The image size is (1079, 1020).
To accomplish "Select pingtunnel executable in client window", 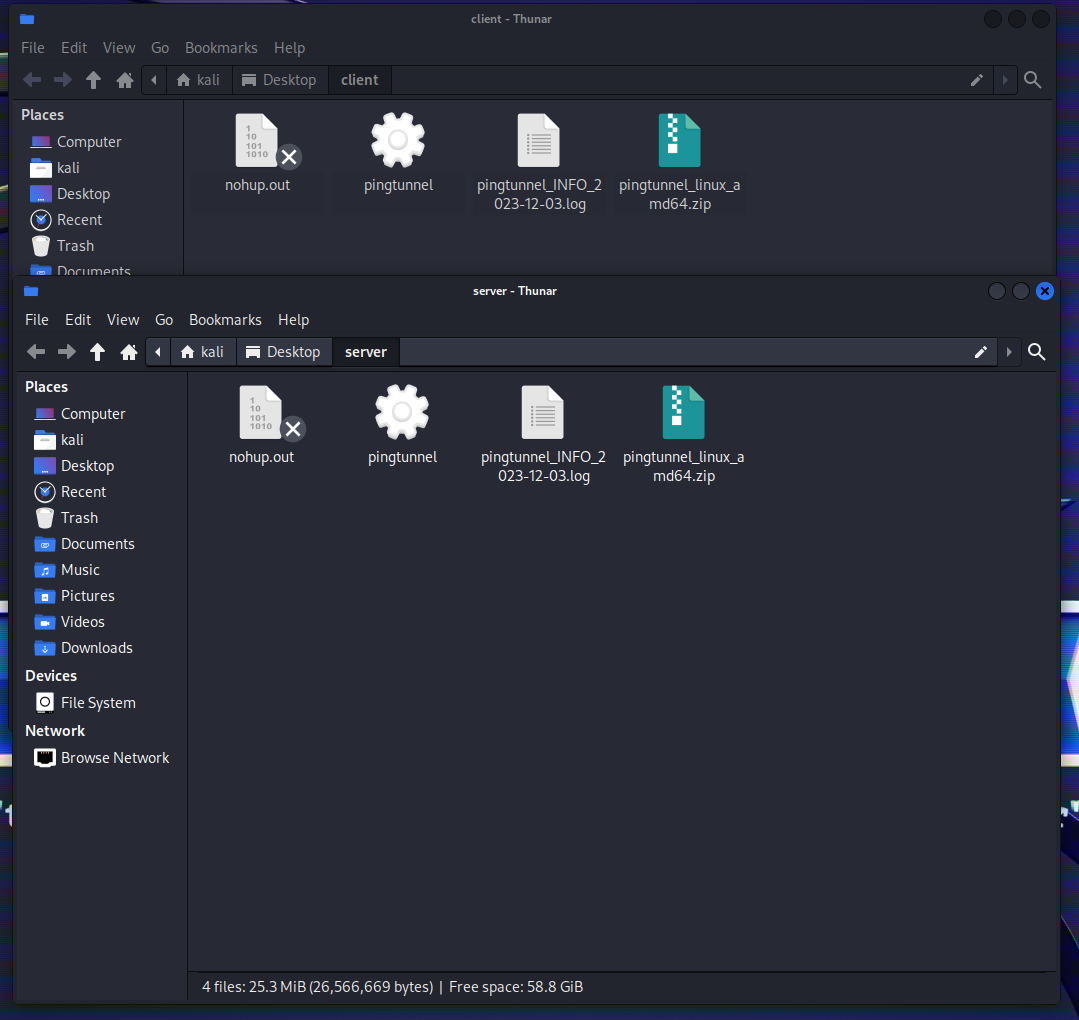I will click(x=398, y=153).
